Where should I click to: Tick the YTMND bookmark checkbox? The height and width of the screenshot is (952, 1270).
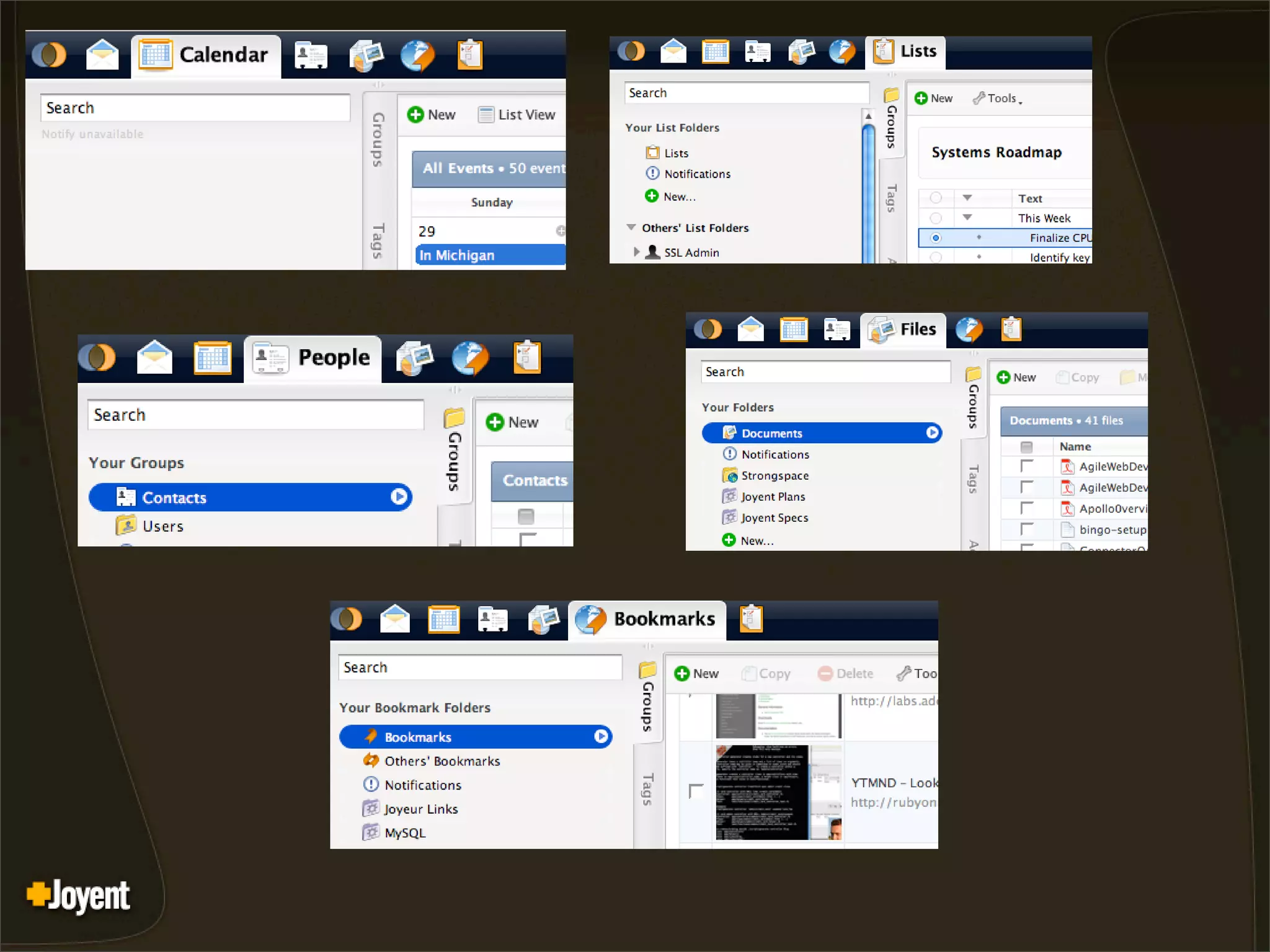point(696,791)
